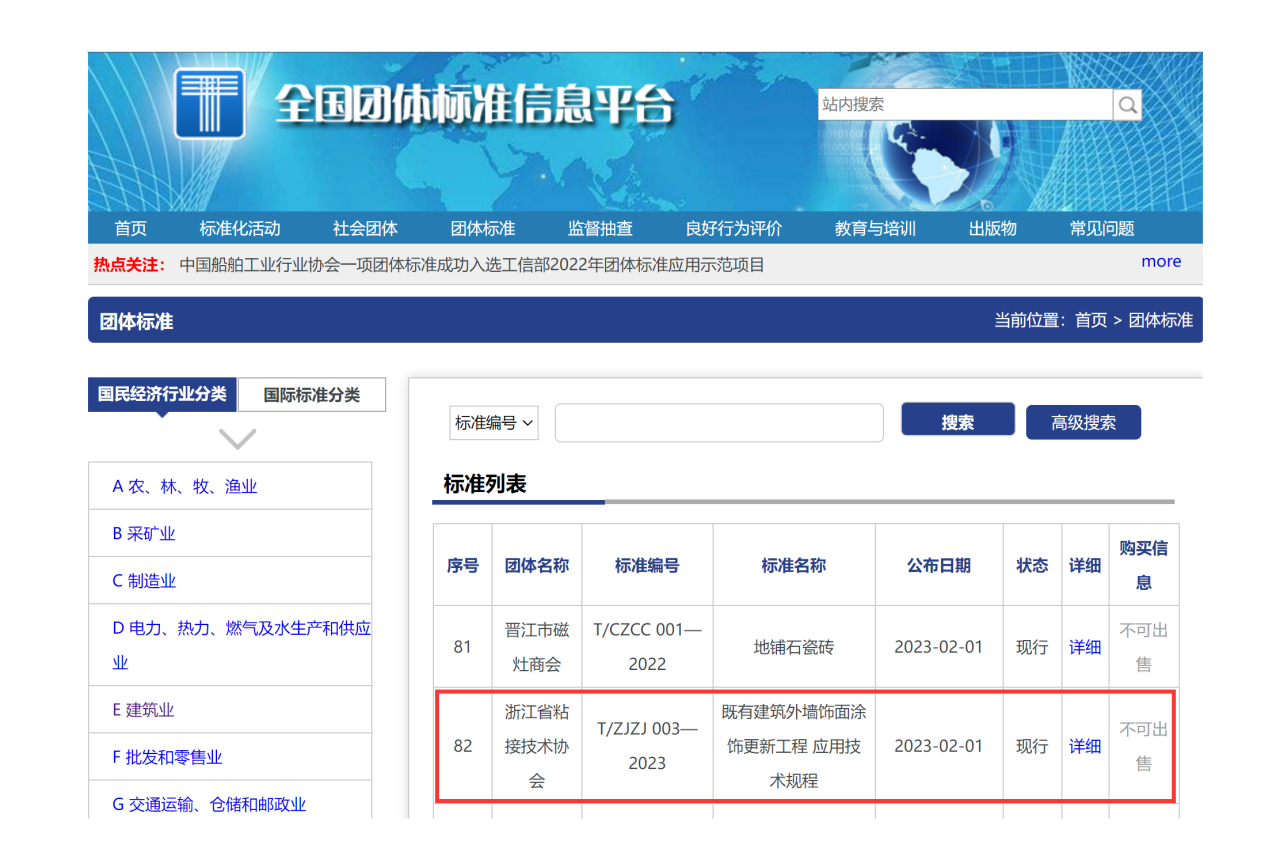
Task: Open 团体标准 in navigation bar
Action: (483, 229)
